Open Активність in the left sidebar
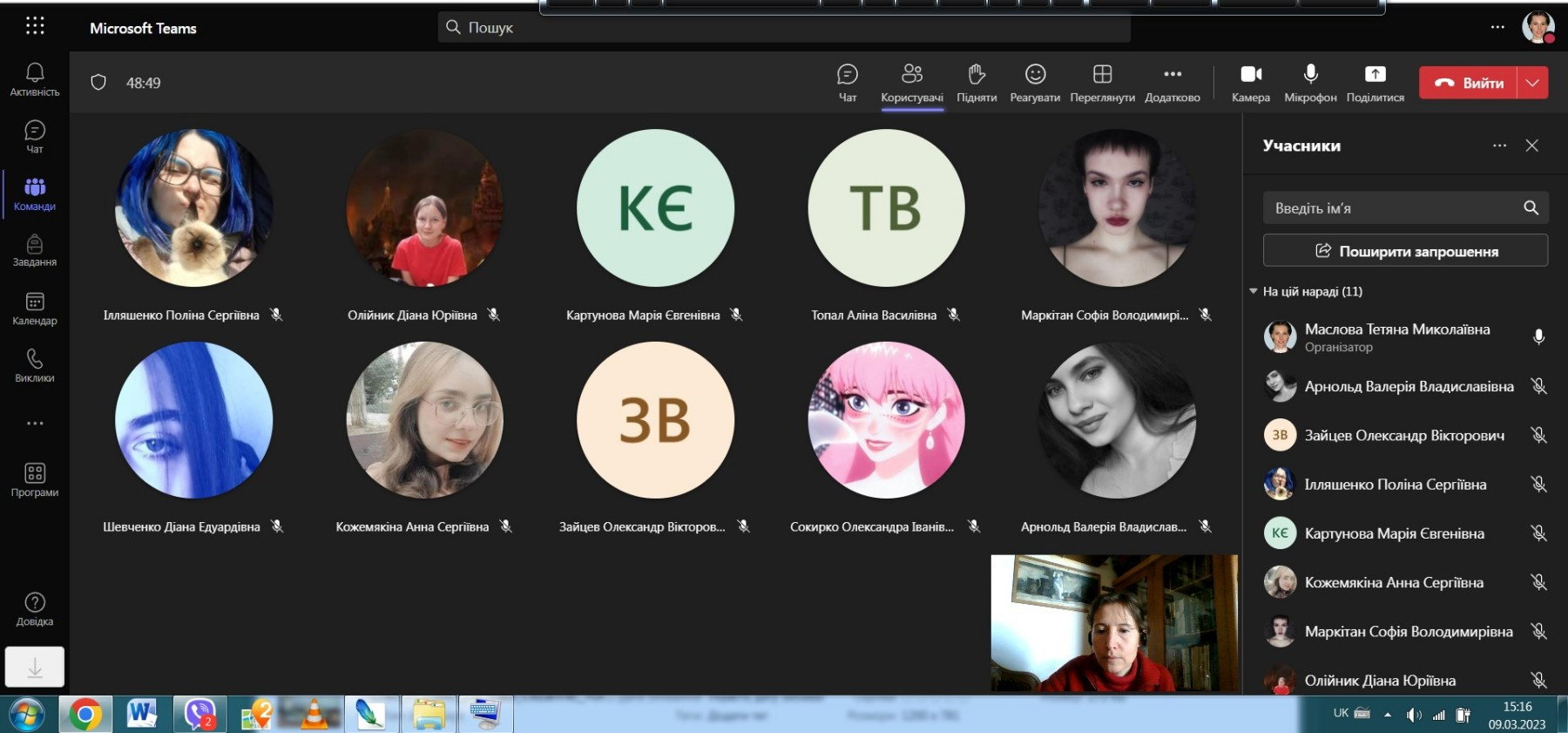The width and height of the screenshot is (1568, 733). (35, 78)
